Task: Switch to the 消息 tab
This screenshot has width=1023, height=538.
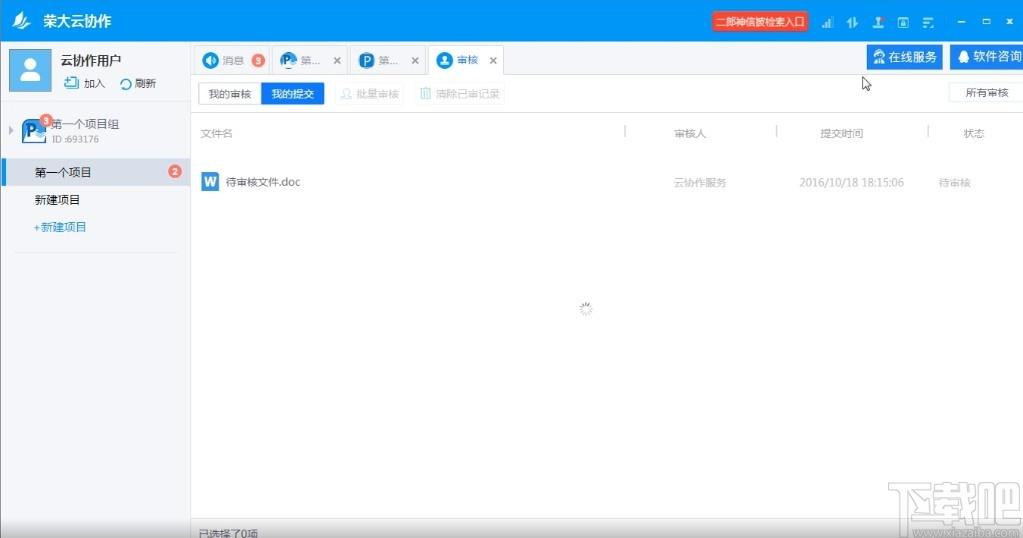Action: [232, 61]
